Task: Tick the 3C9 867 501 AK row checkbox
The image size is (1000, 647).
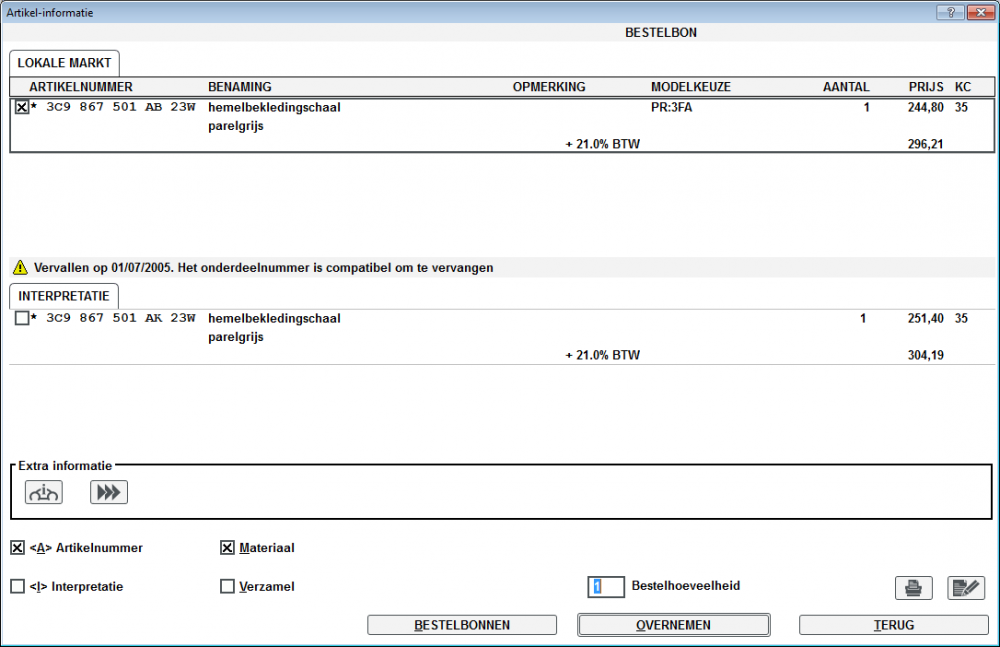Action: [22, 319]
